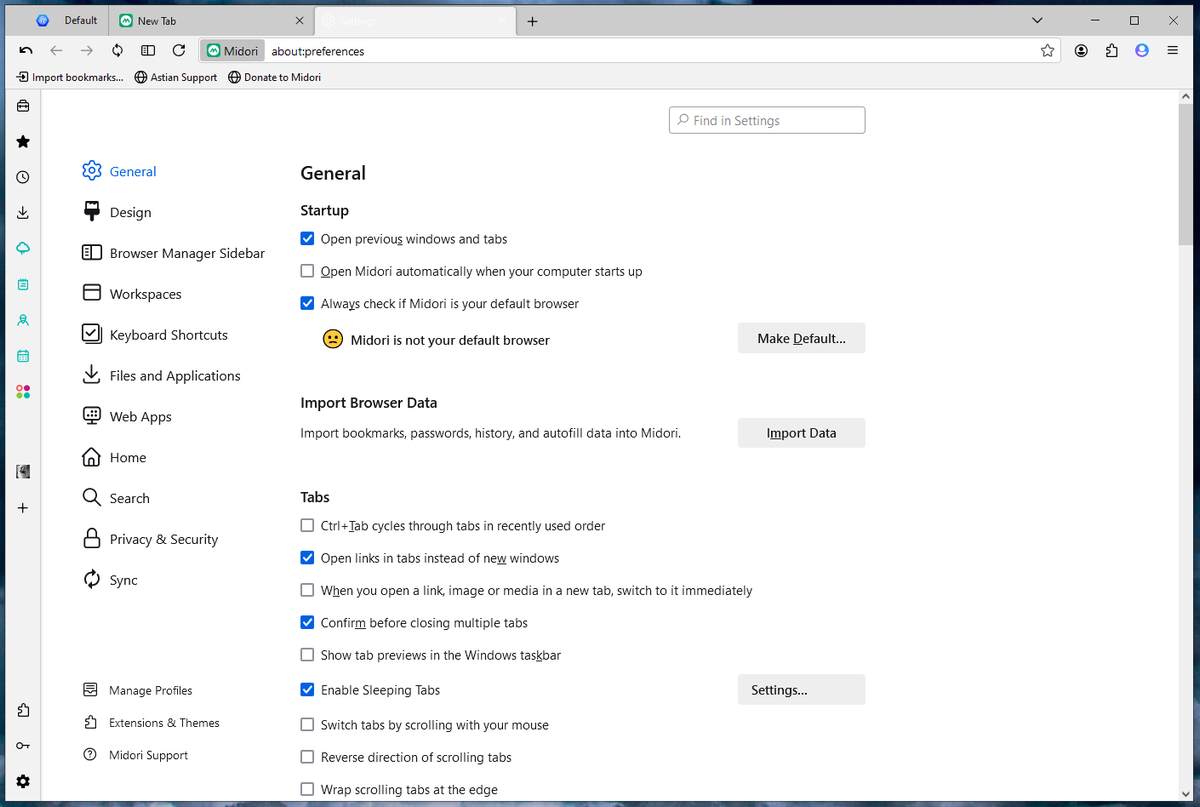
Task: Open the colorful four-dot sidebar icon
Action: pyautogui.click(x=23, y=392)
